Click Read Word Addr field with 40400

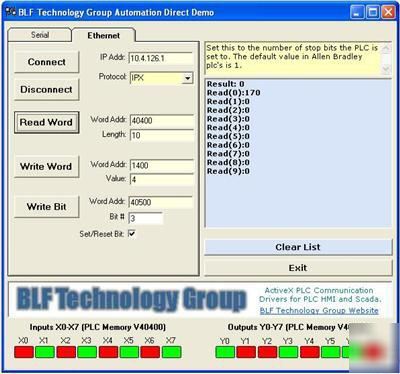(x=162, y=120)
